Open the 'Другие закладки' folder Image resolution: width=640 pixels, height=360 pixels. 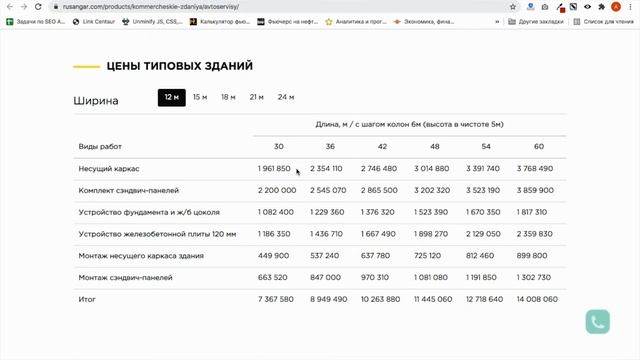(x=536, y=22)
